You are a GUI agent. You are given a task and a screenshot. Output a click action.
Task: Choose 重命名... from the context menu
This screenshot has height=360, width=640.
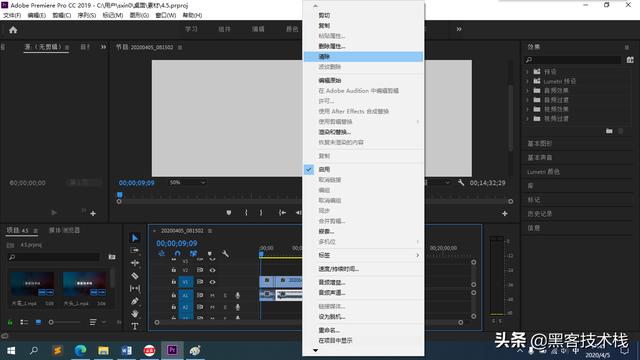click(363, 330)
